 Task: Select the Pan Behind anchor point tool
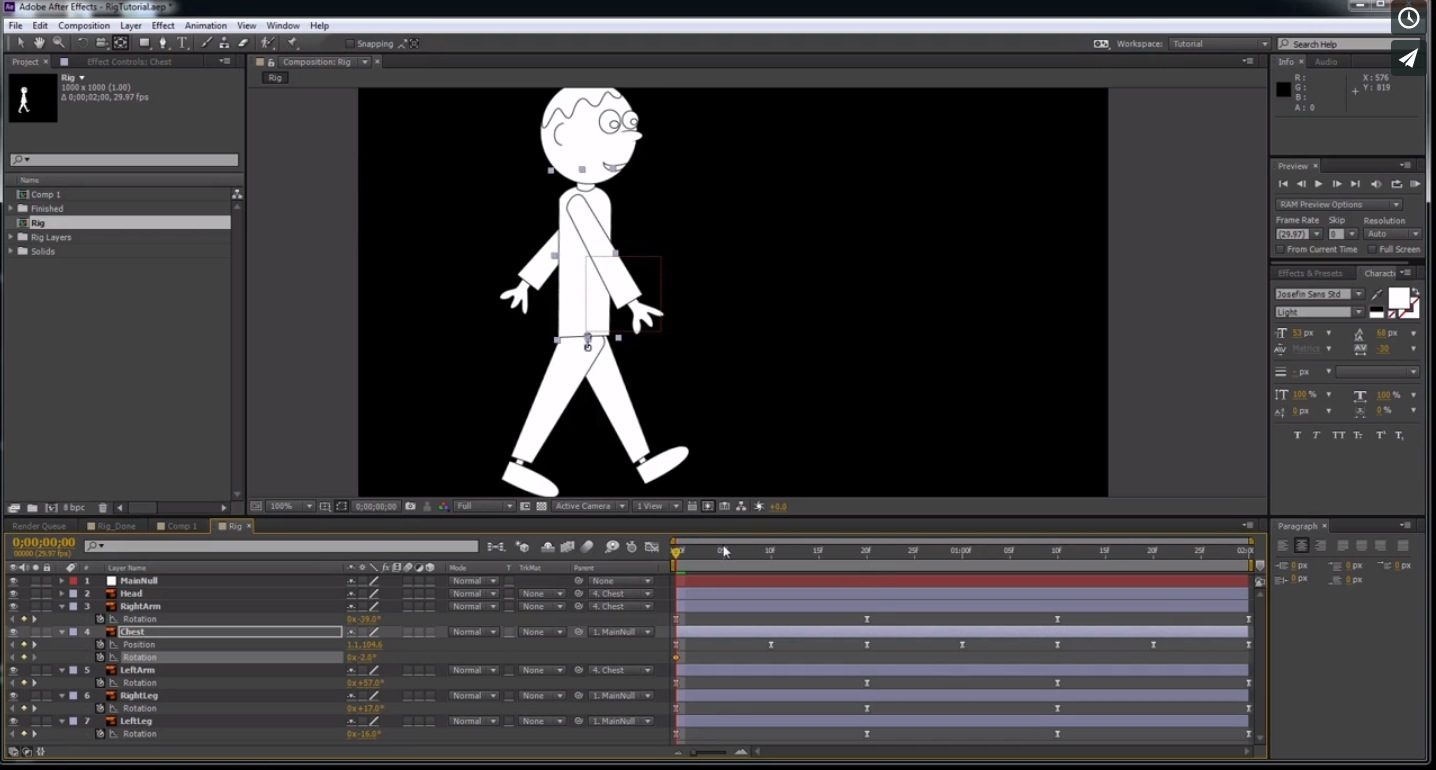point(121,43)
